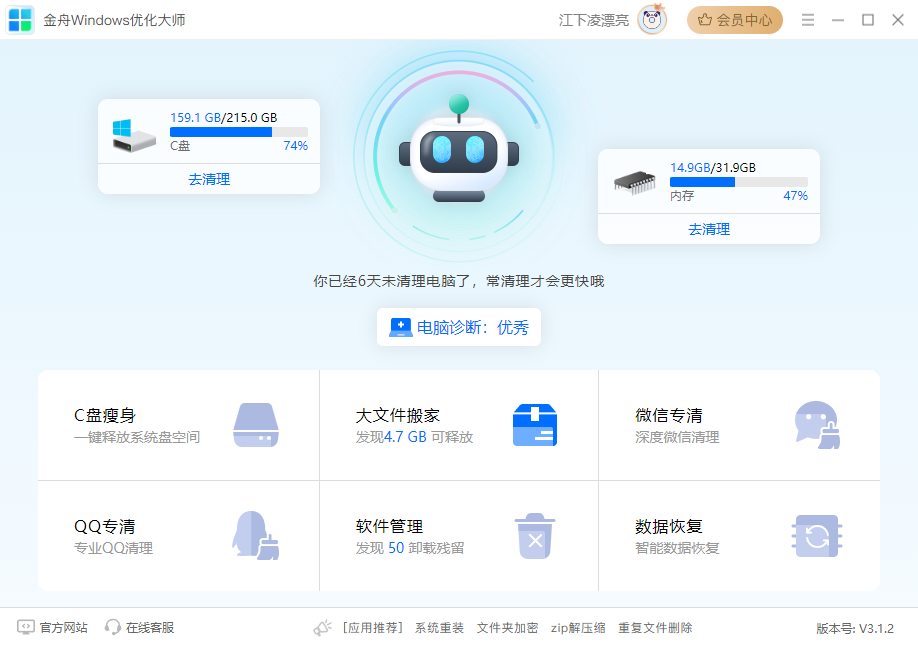Click the 大文件搬家 blue box icon
Image resolution: width=918 pixels, height=647 pixels.
pyautogui.click(x=535, y=425)
